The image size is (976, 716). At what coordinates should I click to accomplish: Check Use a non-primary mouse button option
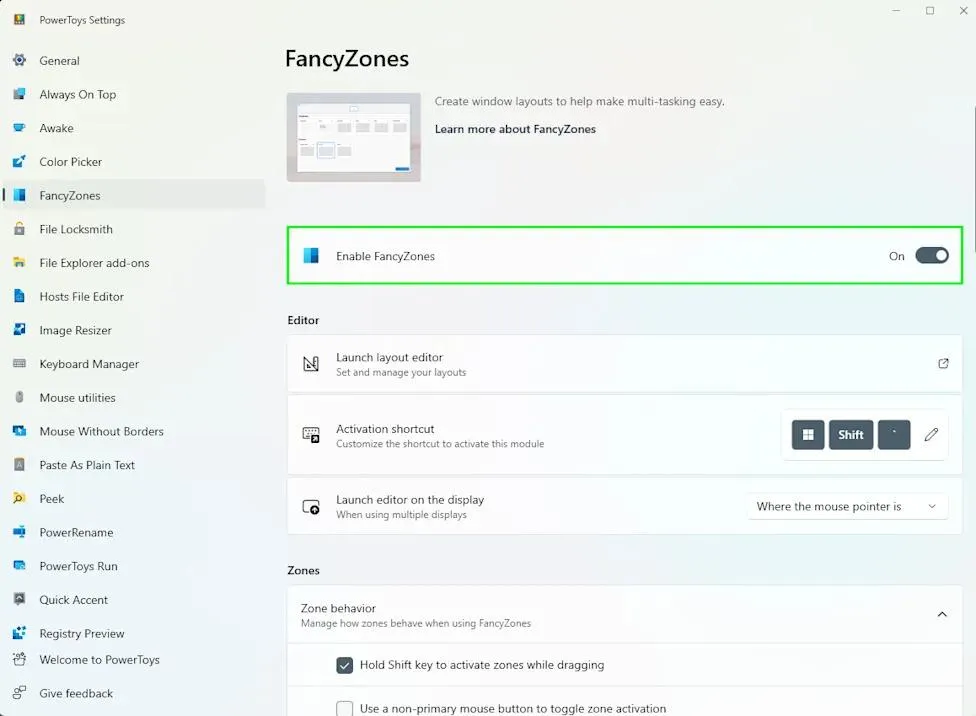tap(344, 709)
